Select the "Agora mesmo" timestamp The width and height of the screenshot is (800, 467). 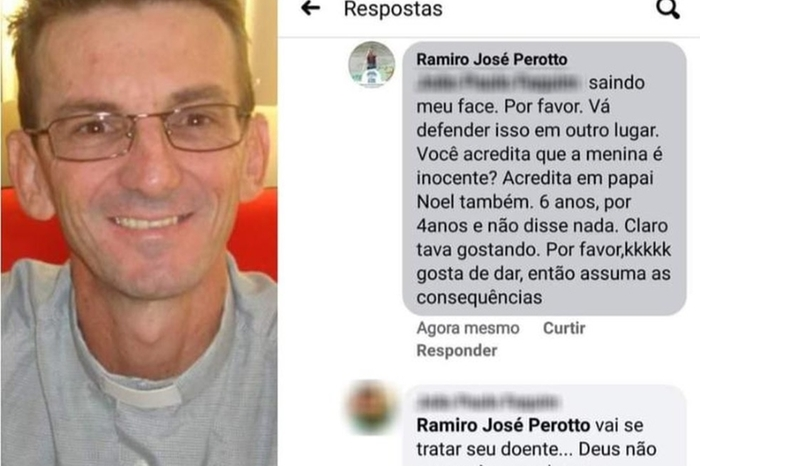coord(468,328)
